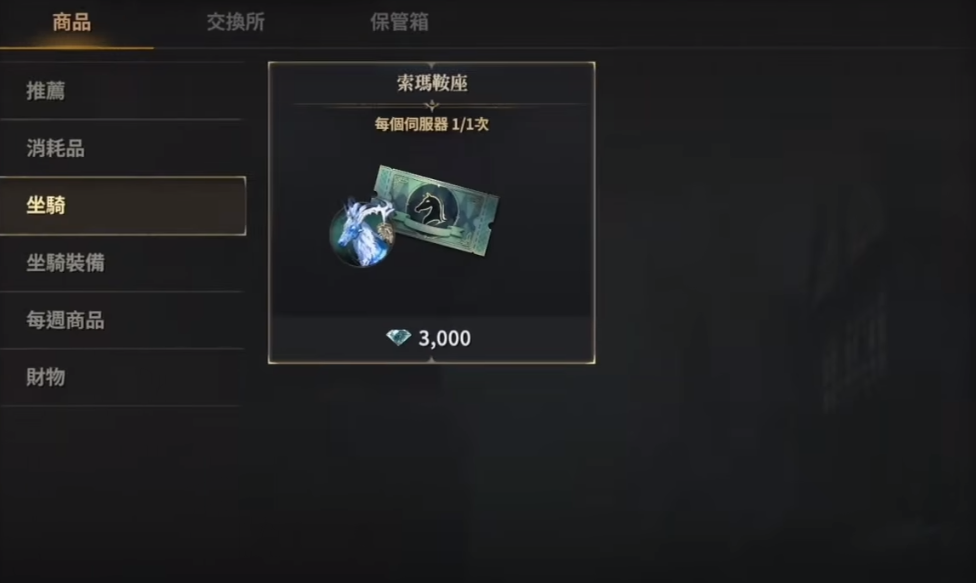Click the gold underline beneath 商品 tab

coord(77,47)
